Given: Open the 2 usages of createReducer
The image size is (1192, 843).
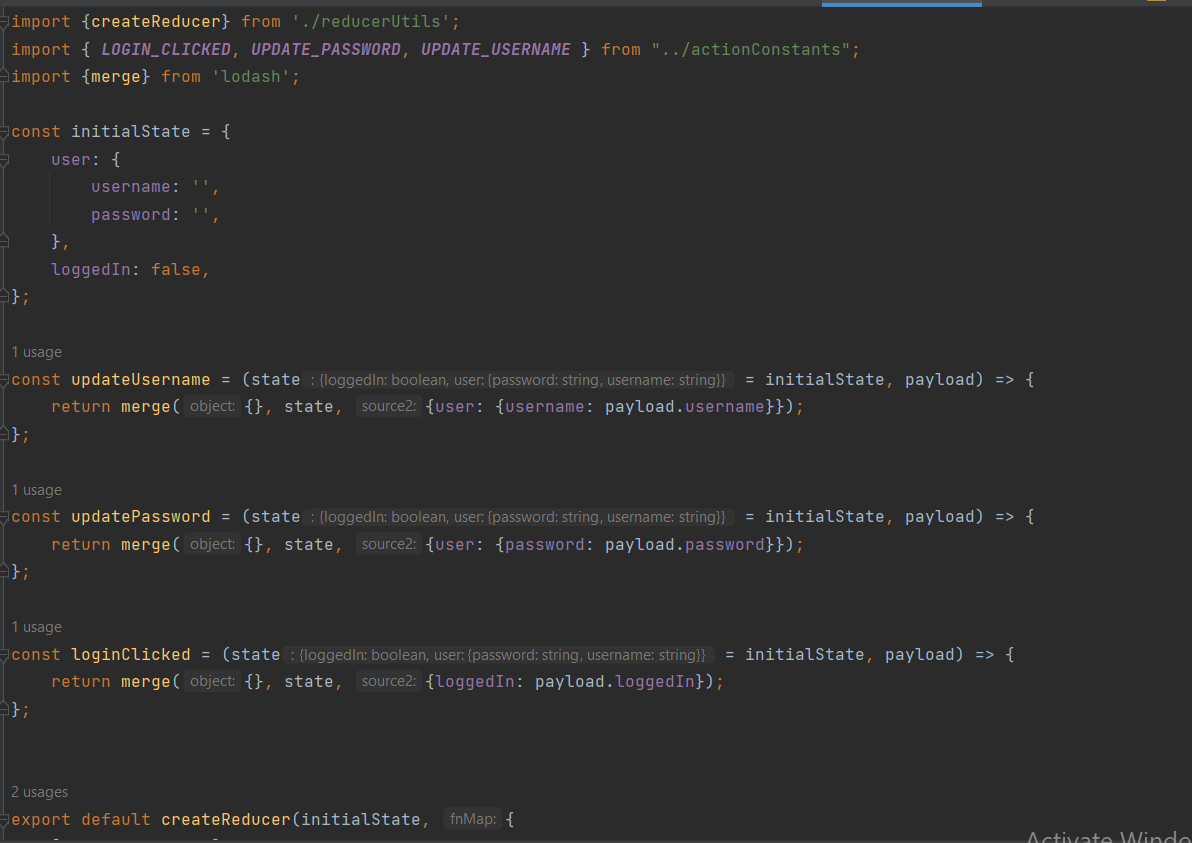Looking at the screenshot, I should [x=39, y=791].
